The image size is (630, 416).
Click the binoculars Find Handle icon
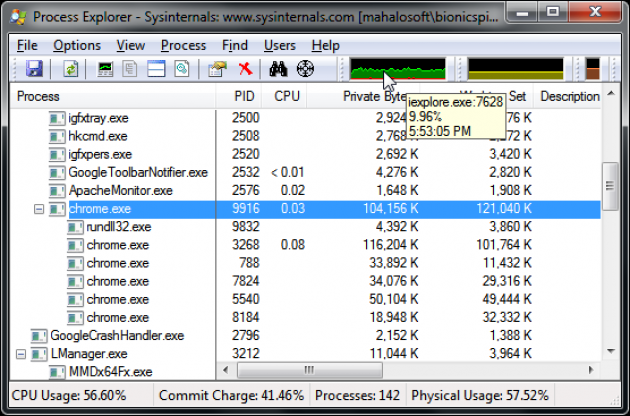click(278, 69)
